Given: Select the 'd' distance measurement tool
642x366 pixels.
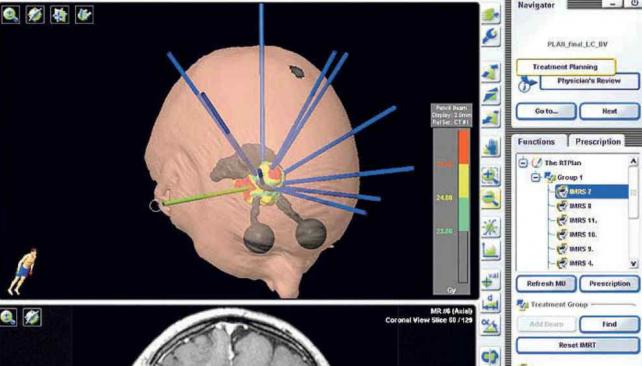Looking at the screenshot, I should click(491, 303).
